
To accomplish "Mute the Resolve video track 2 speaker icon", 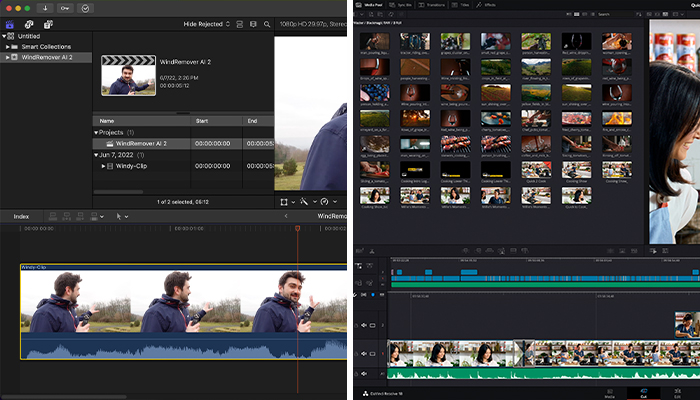I will tap(364, 325).
